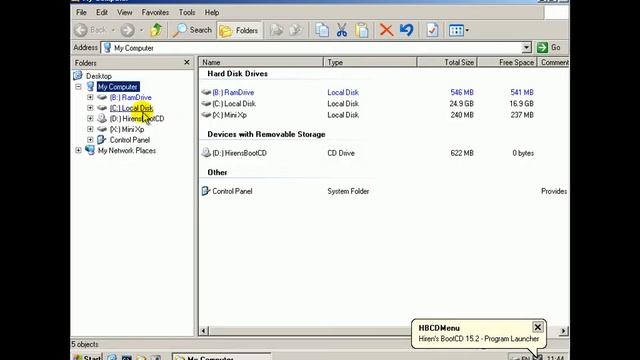
Task: Click the Go button
Action: pos(549,47)
